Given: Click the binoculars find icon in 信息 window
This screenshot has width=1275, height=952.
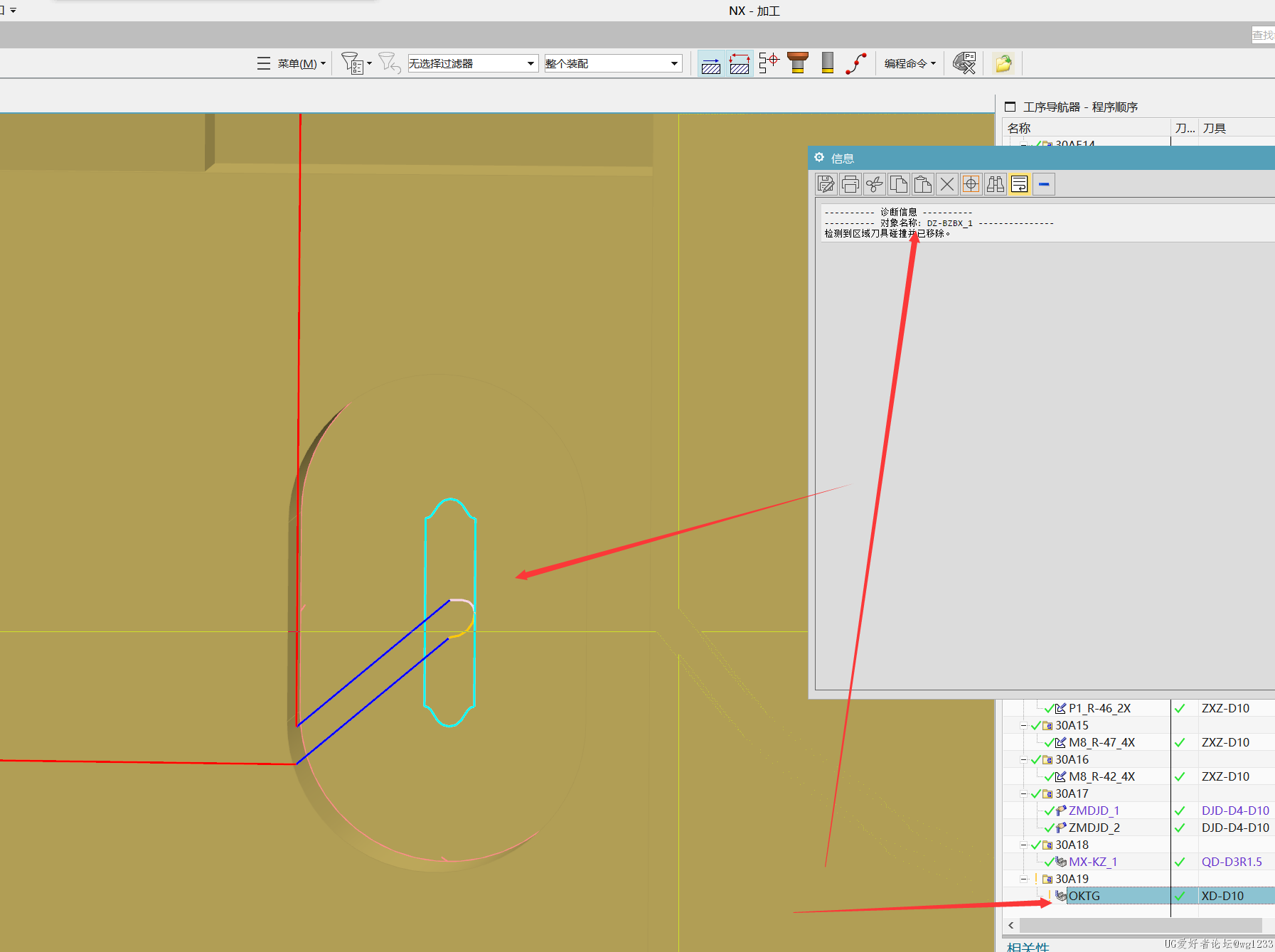Looking at the screenshot, I should tap(996, 185).
